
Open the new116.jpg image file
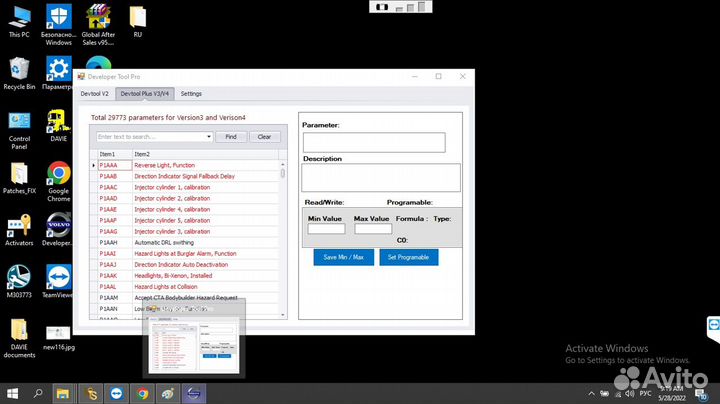pyautogui.click(x=58, y=338)
